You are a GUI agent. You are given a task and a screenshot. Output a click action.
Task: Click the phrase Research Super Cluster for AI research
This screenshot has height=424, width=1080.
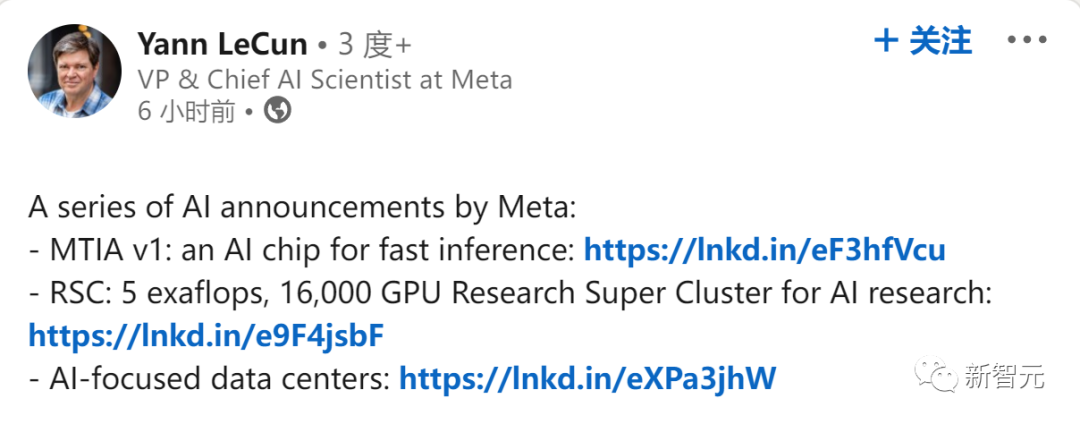pyautogui.click(x=720, y=294)
